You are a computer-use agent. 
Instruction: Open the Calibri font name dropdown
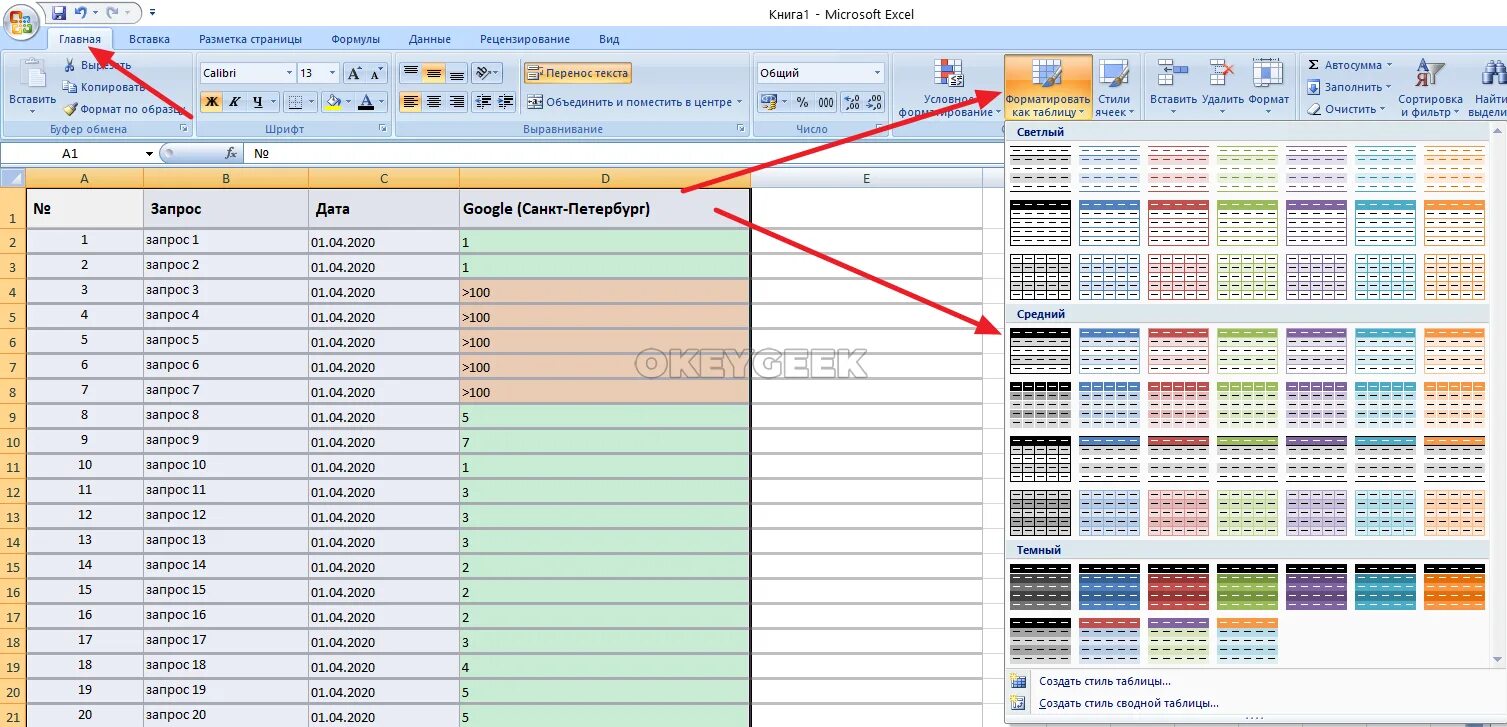289,73
